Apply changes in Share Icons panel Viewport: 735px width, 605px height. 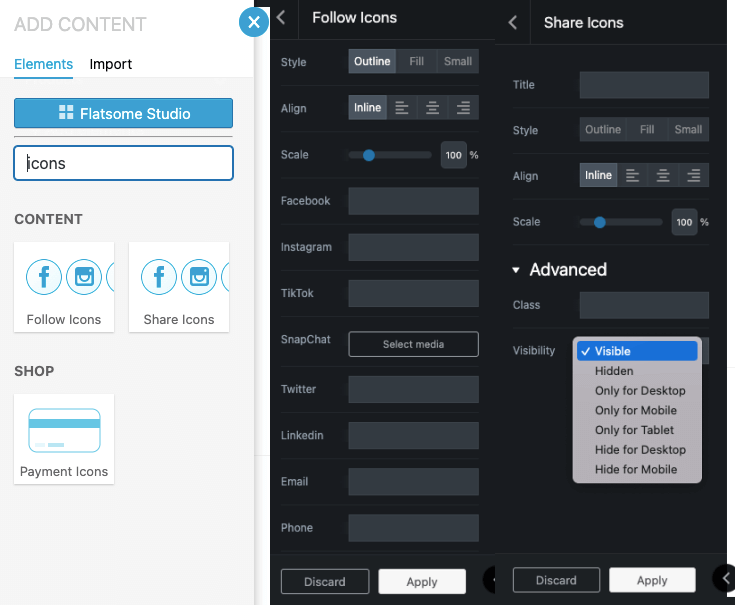[x=652, y=580]
